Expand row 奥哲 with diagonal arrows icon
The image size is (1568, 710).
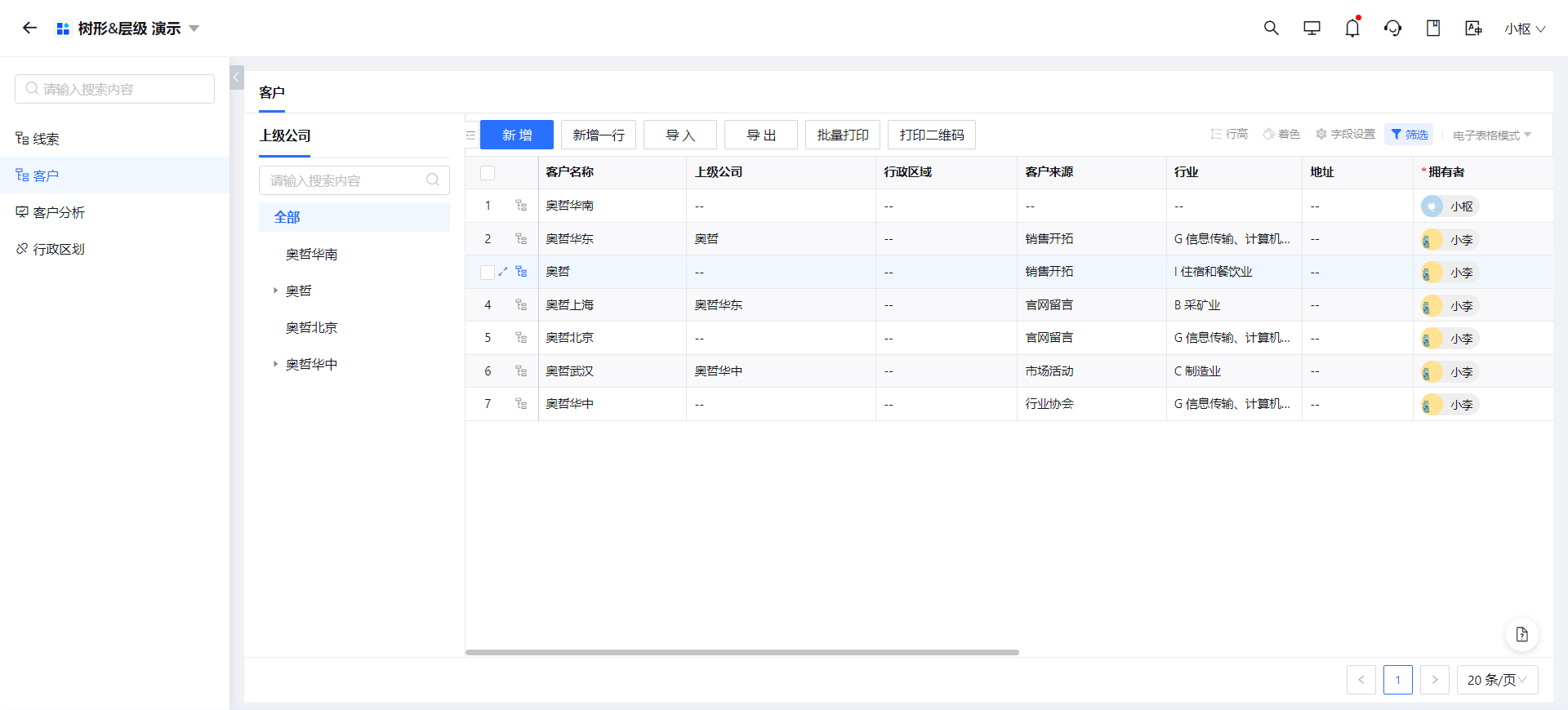[503, 272]
